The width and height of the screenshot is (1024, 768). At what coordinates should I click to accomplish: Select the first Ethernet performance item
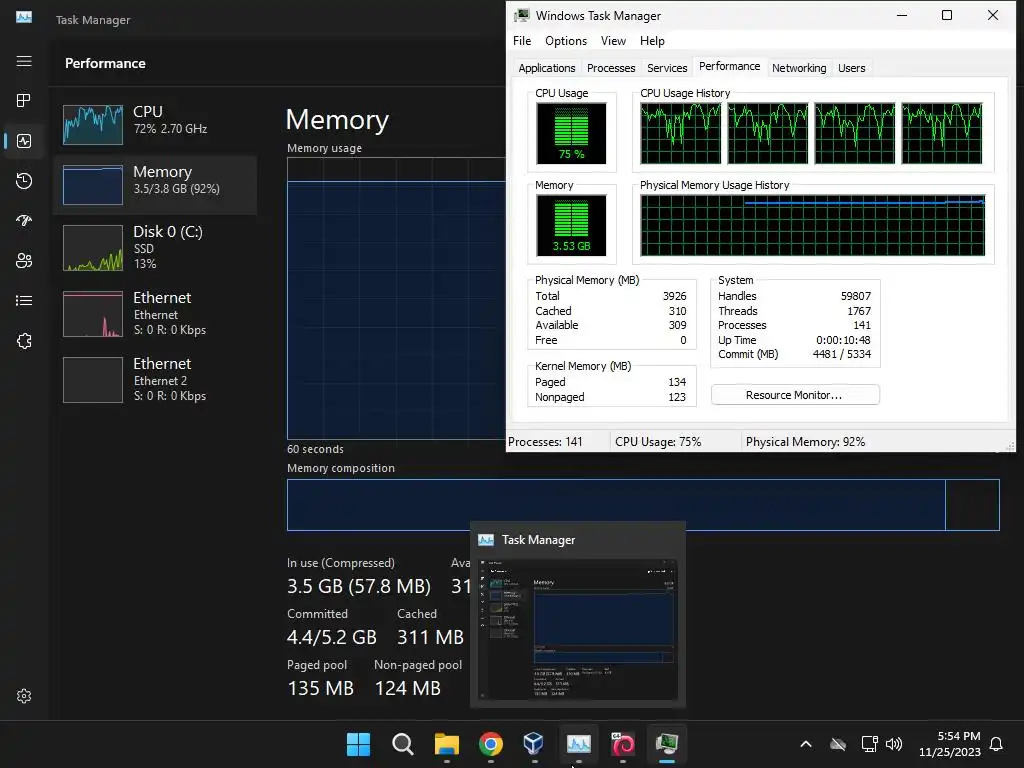pyautogui.click(x=155, y=314)
